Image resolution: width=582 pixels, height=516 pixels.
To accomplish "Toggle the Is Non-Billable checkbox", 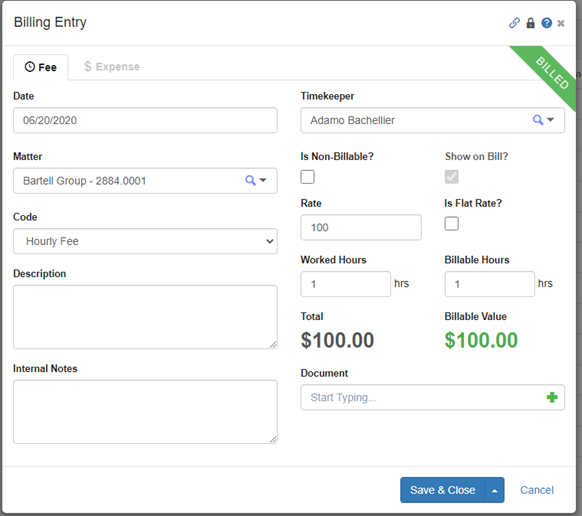I will [307, 177].
